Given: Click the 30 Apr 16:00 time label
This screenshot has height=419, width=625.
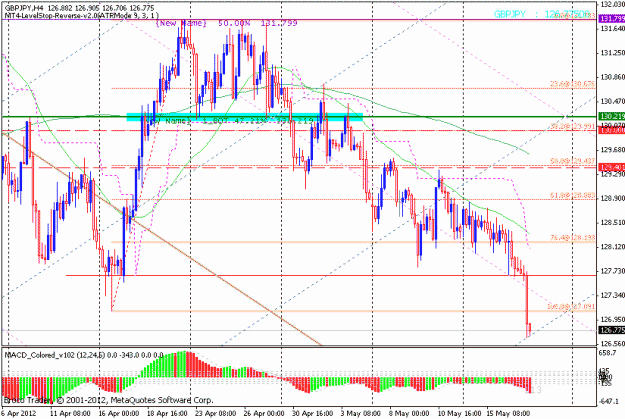Looking at the screenshot, I should [312, 413].
